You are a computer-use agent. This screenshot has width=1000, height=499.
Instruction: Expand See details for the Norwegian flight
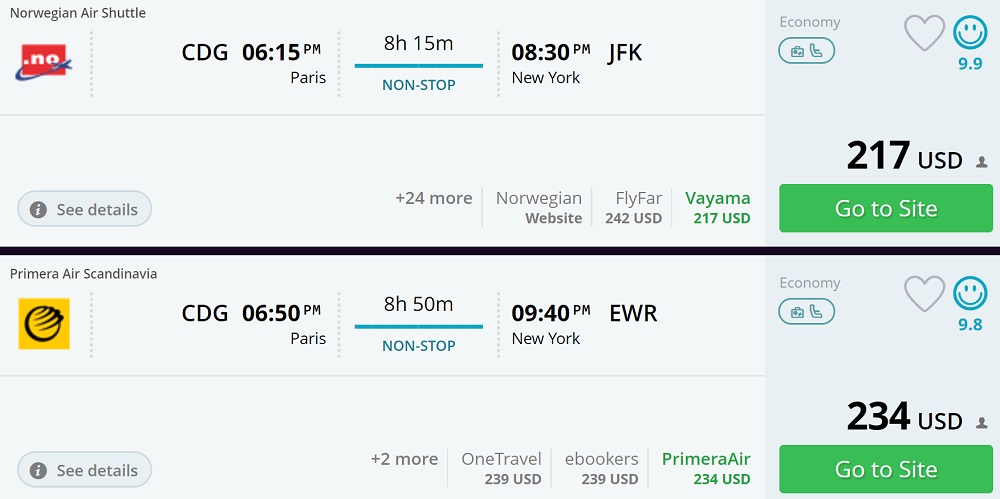(x=85, y=209)
